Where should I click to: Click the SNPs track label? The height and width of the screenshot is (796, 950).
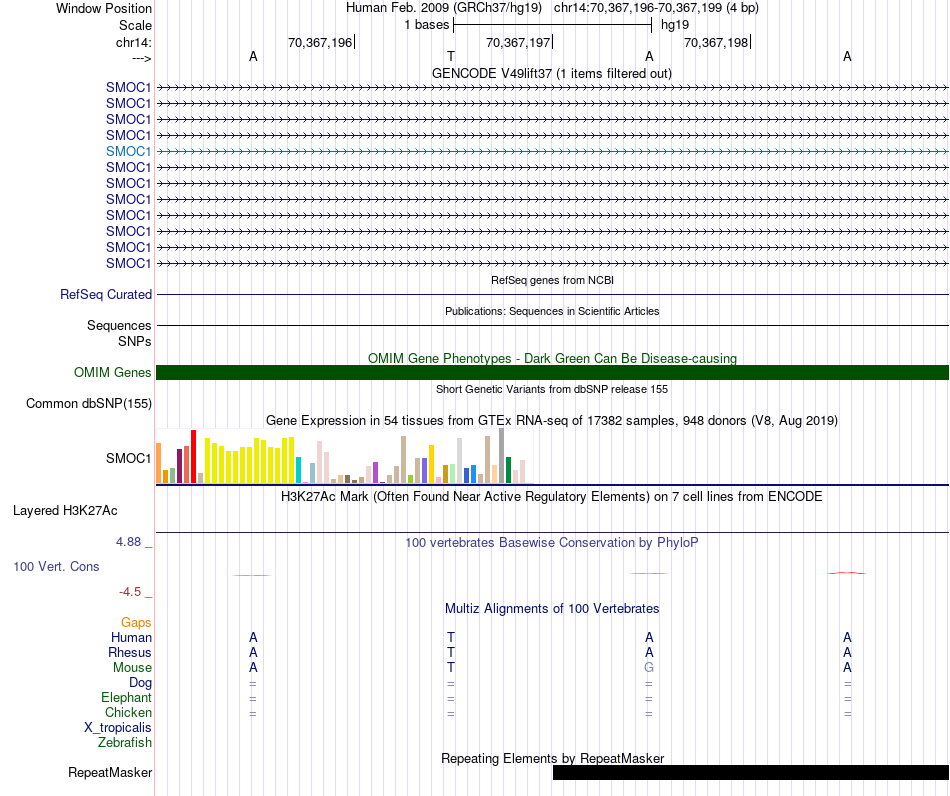[135, 342]
